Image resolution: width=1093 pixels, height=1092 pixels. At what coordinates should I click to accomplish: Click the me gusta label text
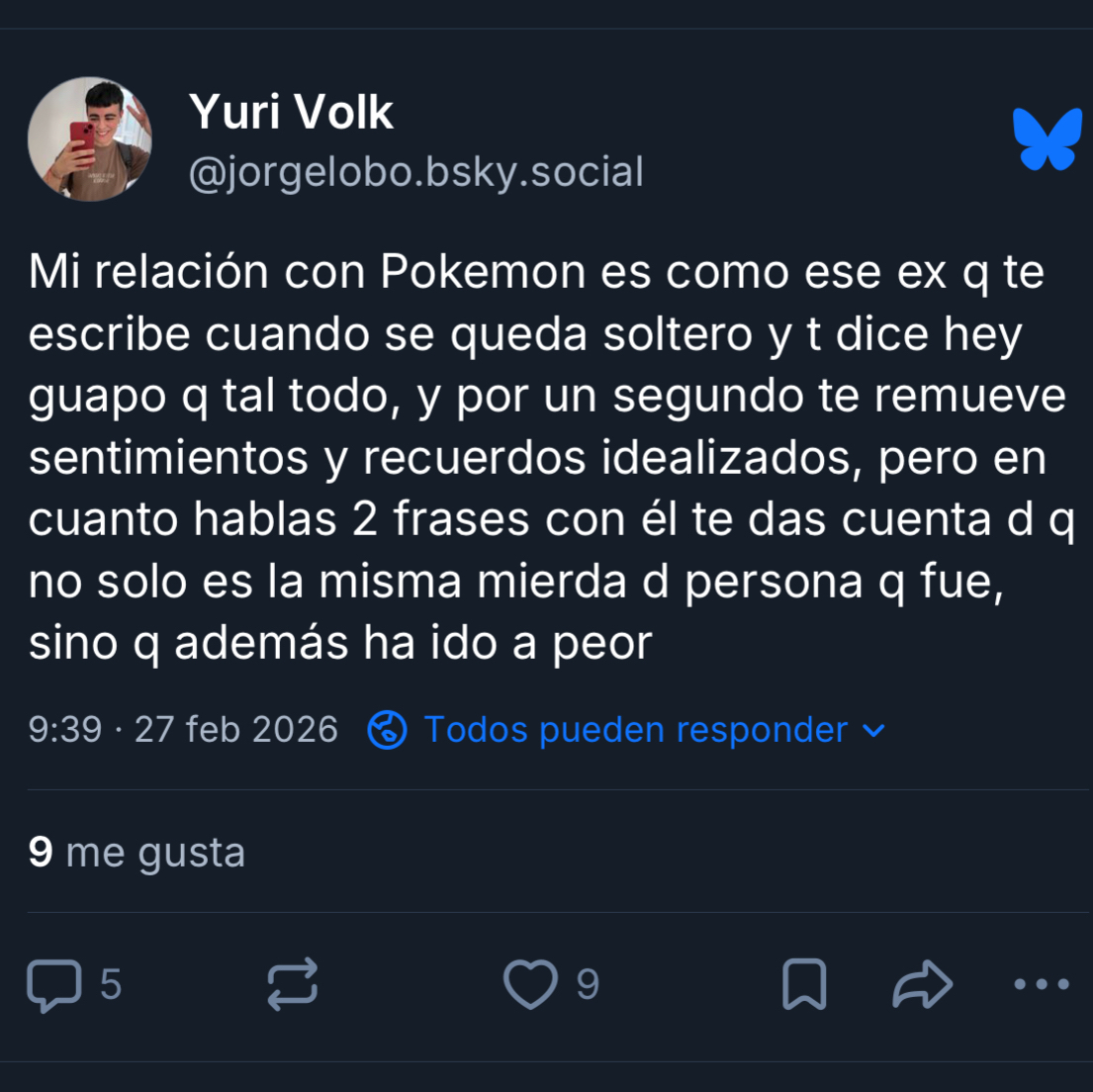point(155,853)
